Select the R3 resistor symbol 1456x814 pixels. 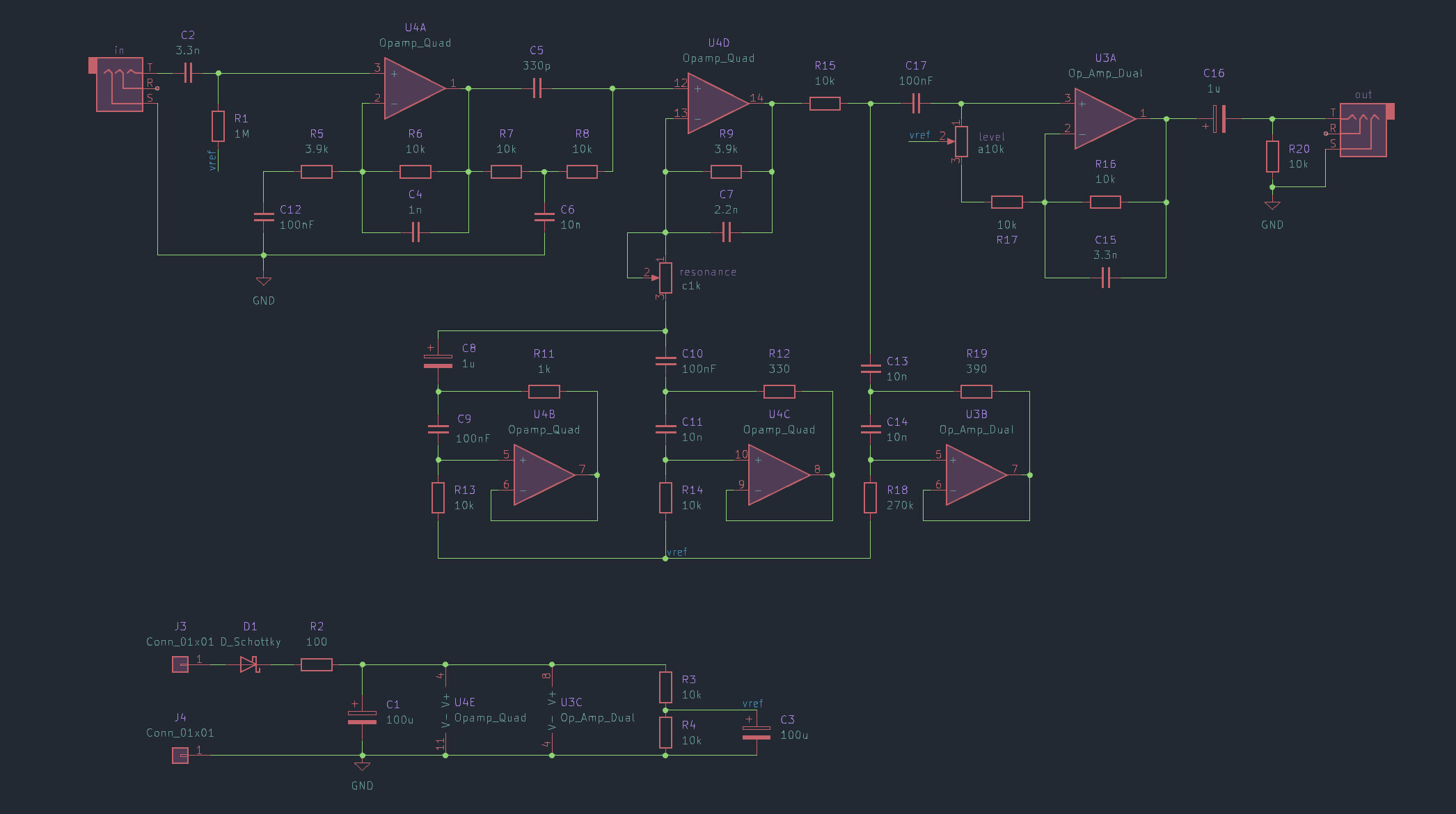665,687
